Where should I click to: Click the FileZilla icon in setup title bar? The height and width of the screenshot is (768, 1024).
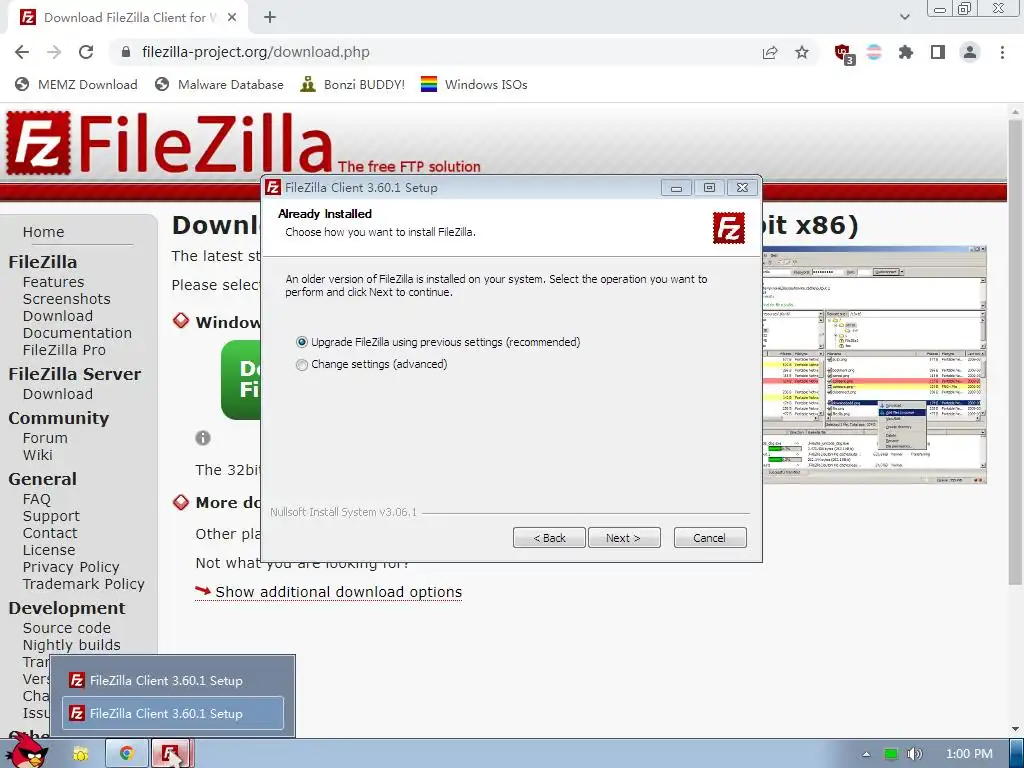pyautogui.click(x=273, y=188)
